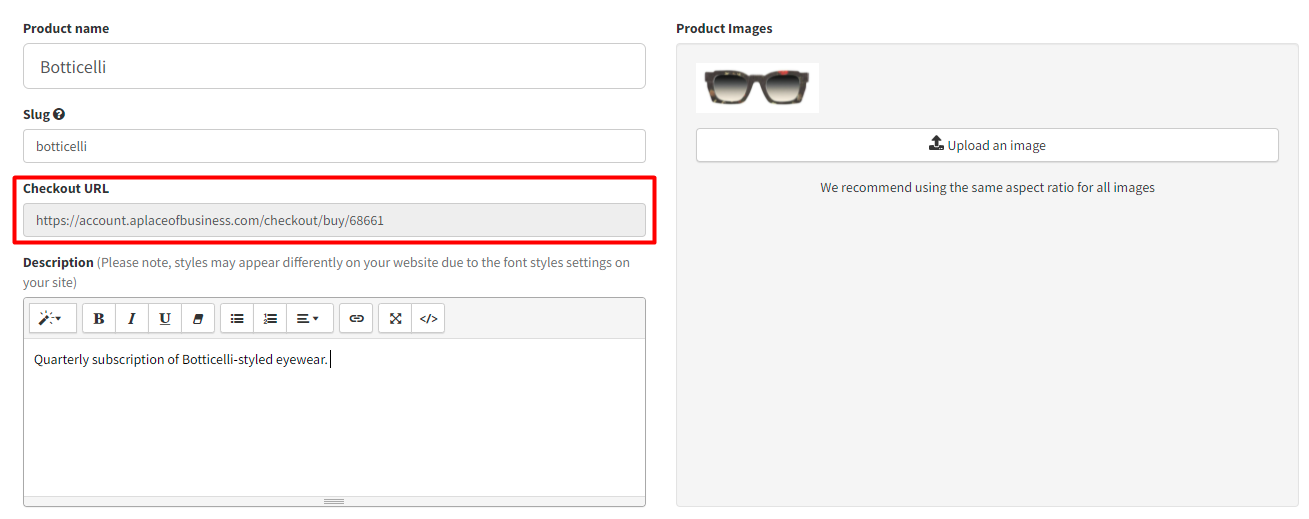1309x519 pixels.
Task: Toggle bold formatting in description editor
Action: 99,318
